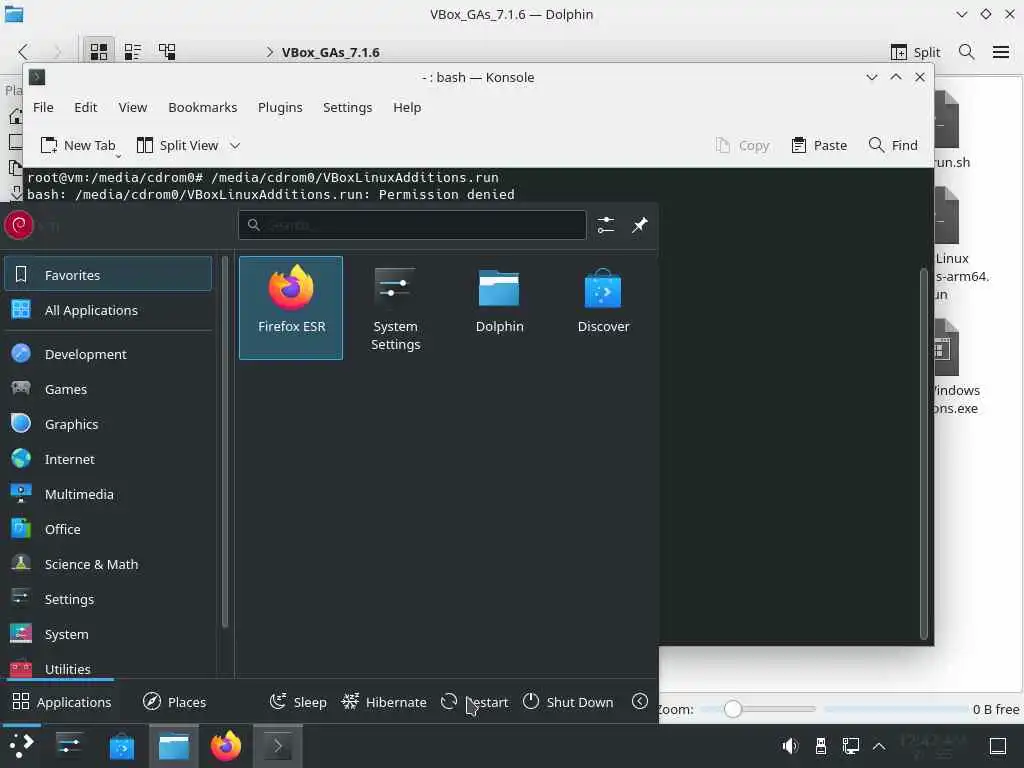Screen dimensions: 1024x768
Task: Open the network tray icon
Action: [850, 745]
